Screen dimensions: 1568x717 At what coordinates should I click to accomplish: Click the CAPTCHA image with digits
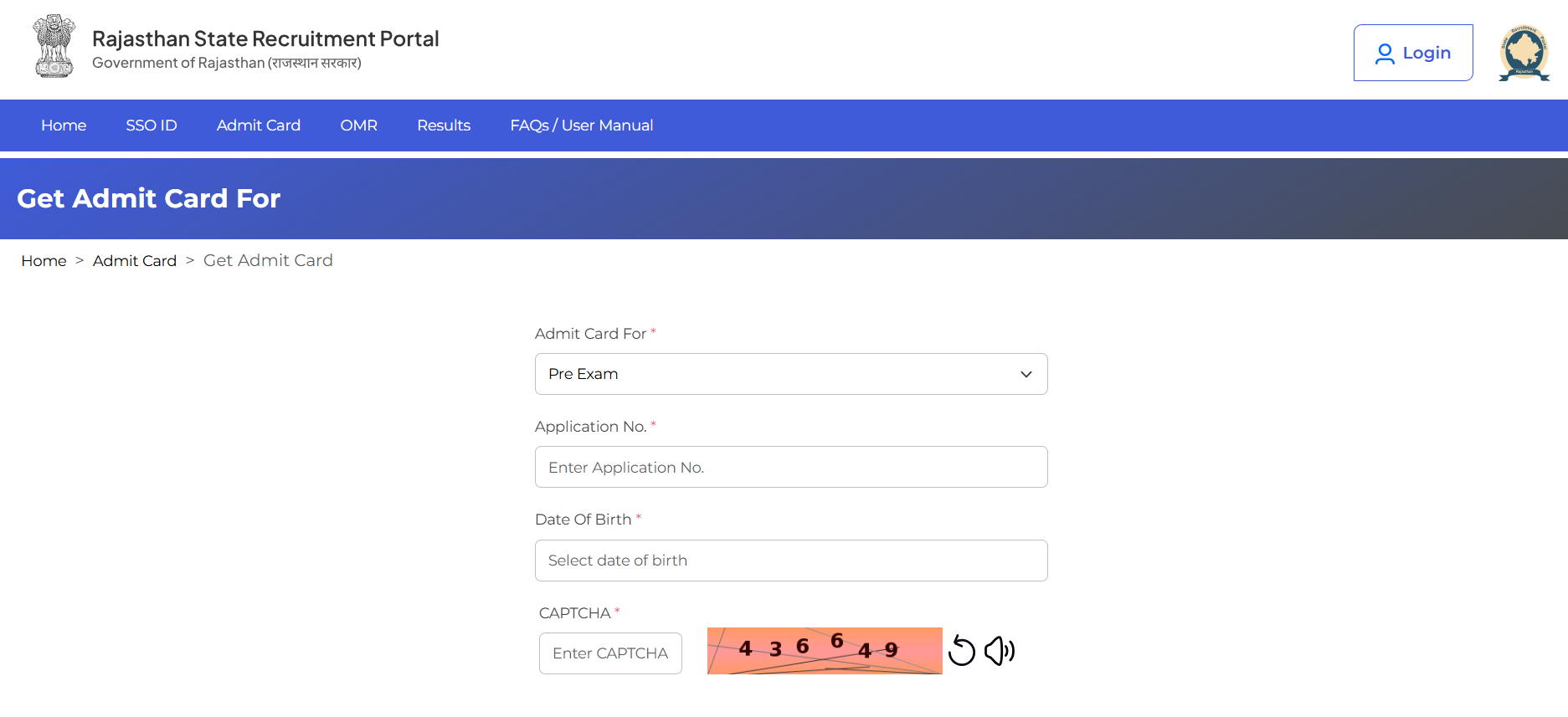825,651
